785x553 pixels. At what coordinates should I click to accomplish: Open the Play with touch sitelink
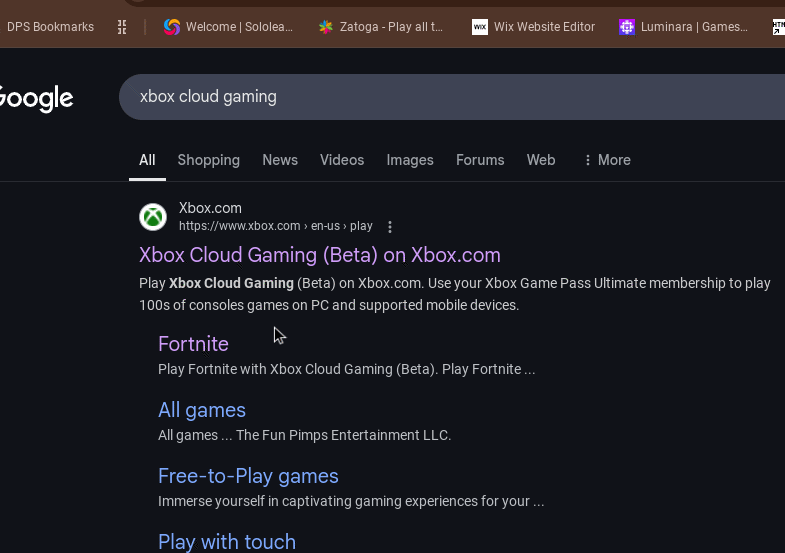(x=227, y=542)
